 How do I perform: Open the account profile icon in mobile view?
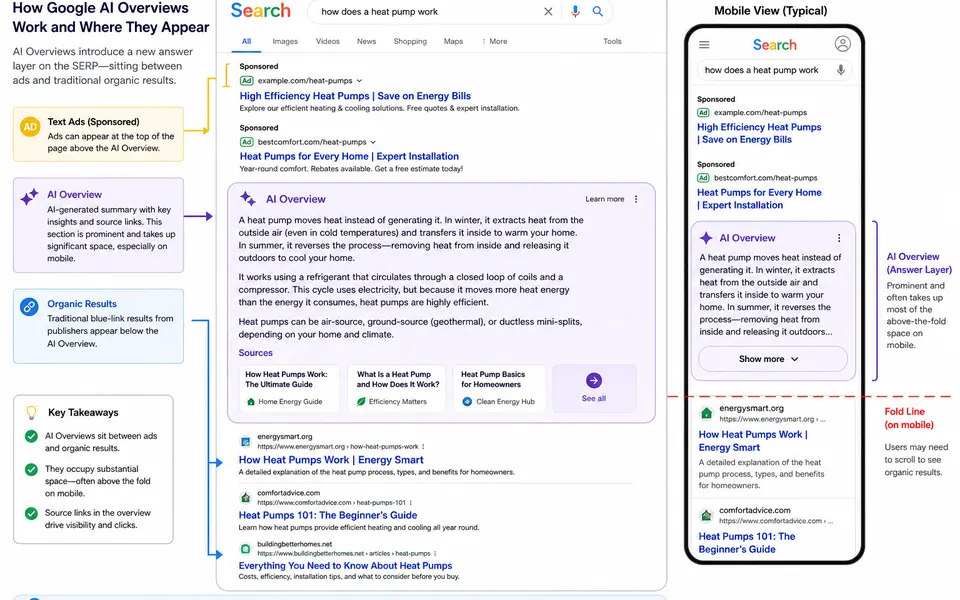(x=842, y=44)
